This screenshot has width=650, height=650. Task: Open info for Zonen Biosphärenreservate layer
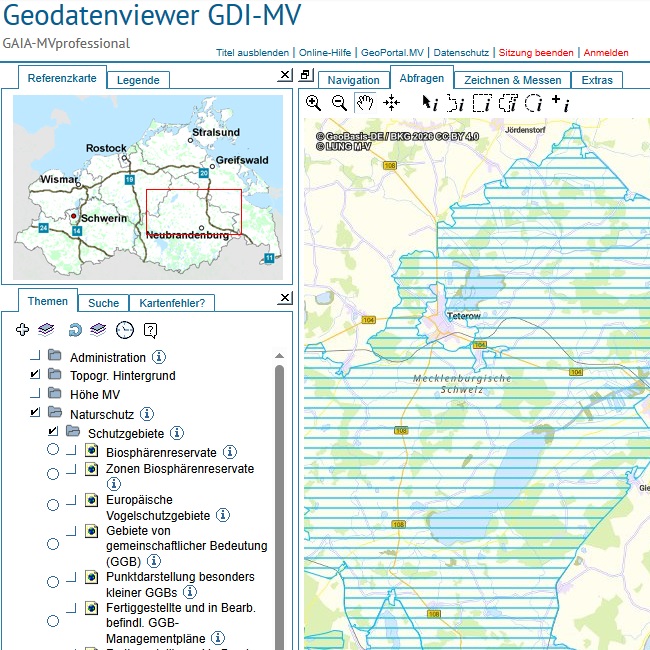coord(114,484)
